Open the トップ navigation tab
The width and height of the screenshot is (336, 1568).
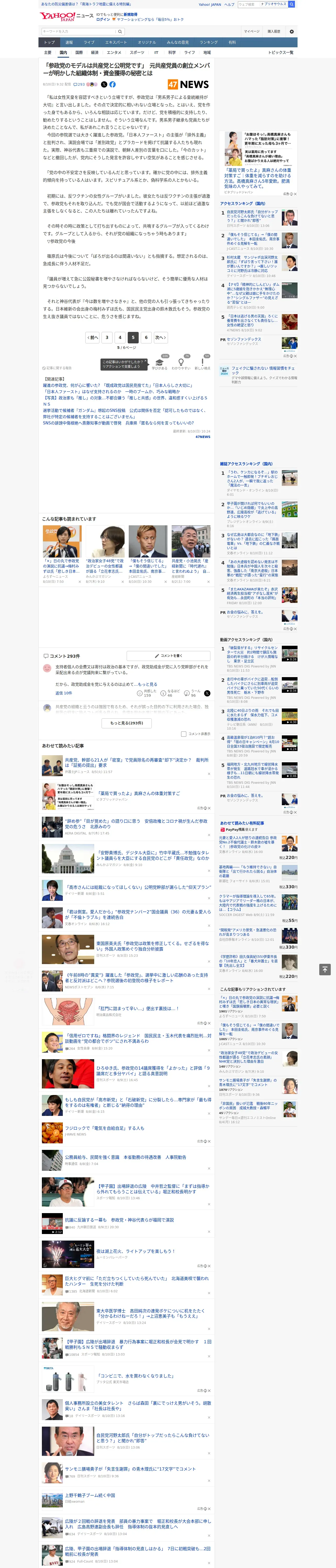tap(49, 43)
